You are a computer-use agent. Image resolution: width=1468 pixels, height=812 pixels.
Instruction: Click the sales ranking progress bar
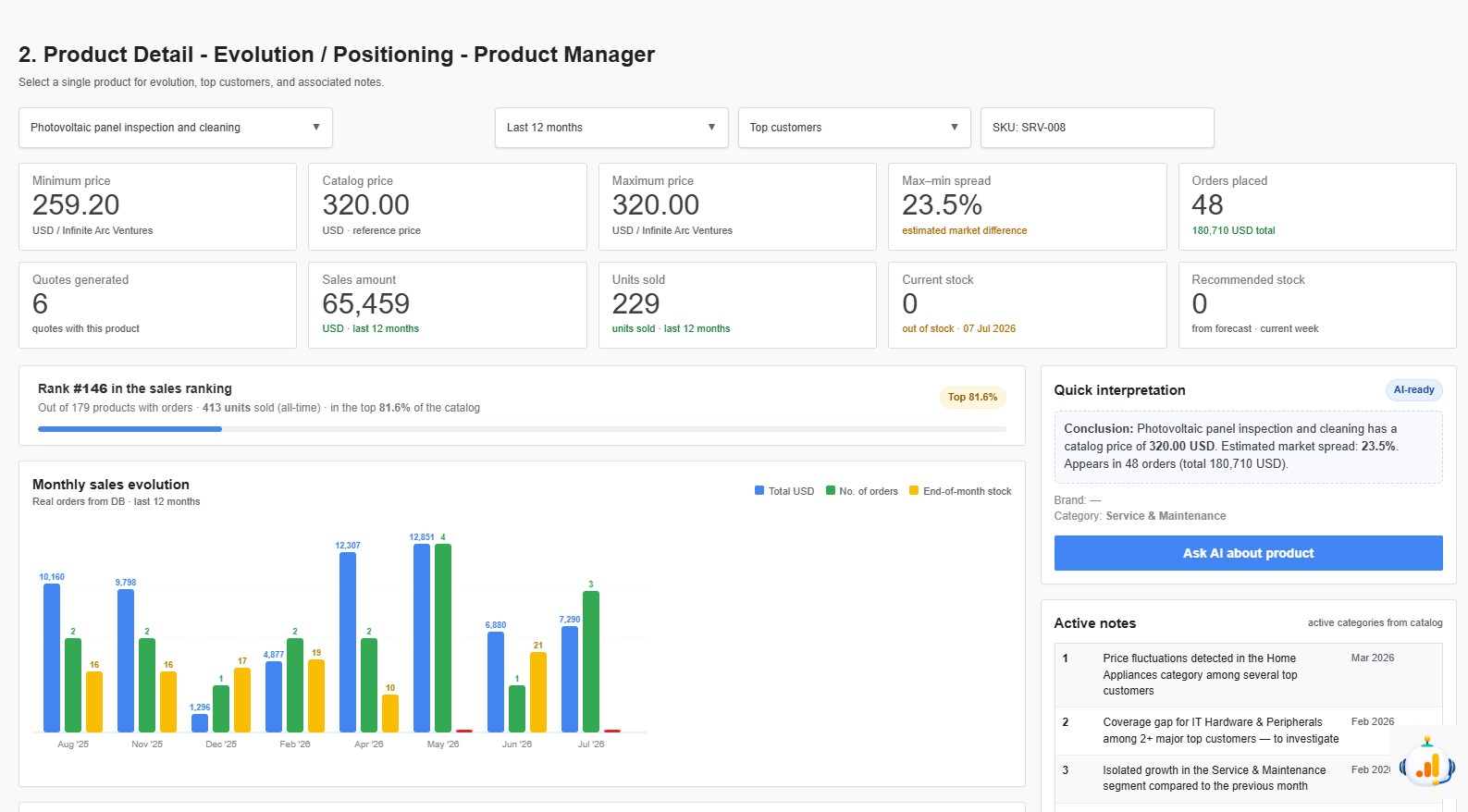522,429
